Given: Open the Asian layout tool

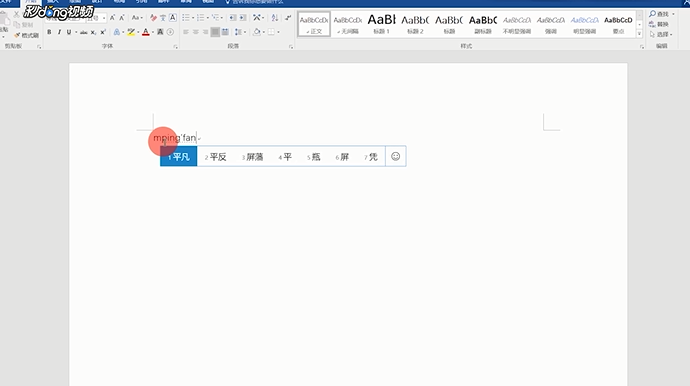Looking at the screenshot, I should tap(258, 18).
